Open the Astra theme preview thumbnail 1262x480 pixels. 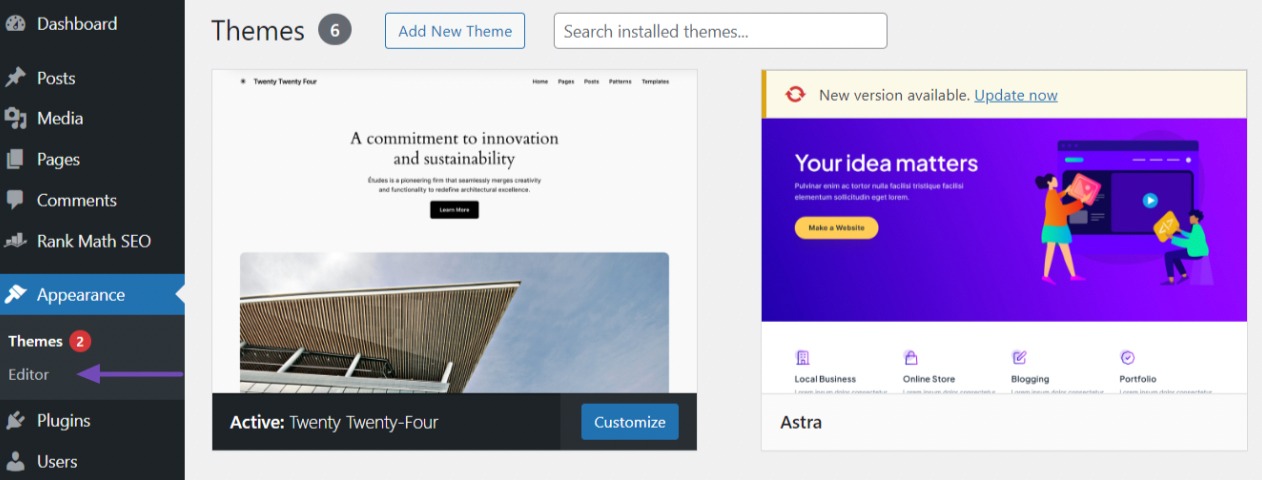[x=1004, y=256]
